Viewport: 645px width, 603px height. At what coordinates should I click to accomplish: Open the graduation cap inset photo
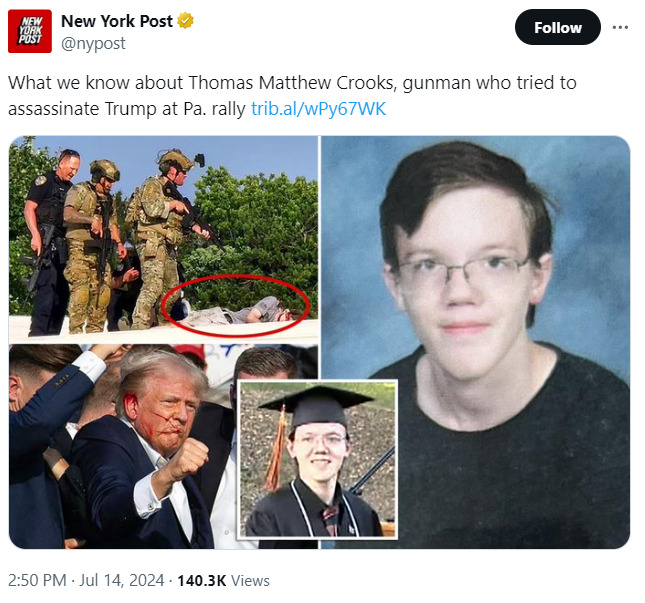pyautogui.click(x=318, y=459)
